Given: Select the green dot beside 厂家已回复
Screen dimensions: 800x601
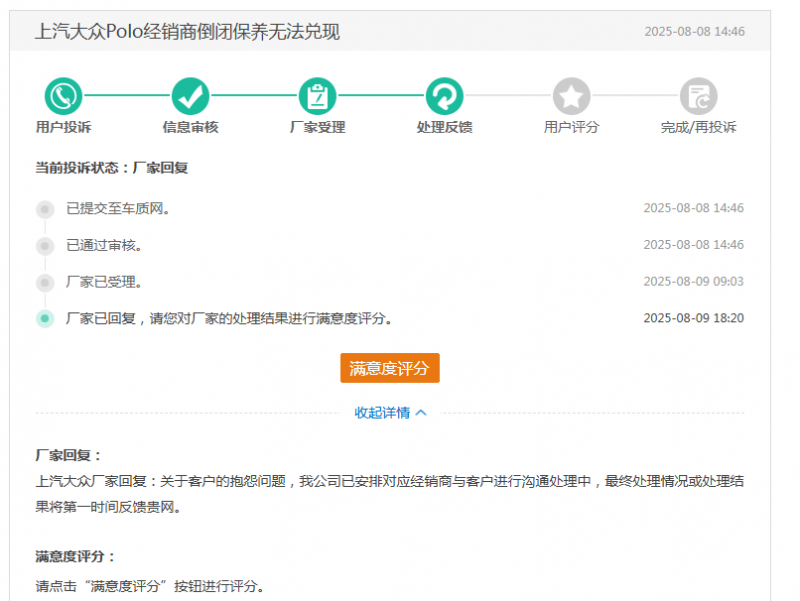Looking at the screenshot, I should [x=45, y=319].
